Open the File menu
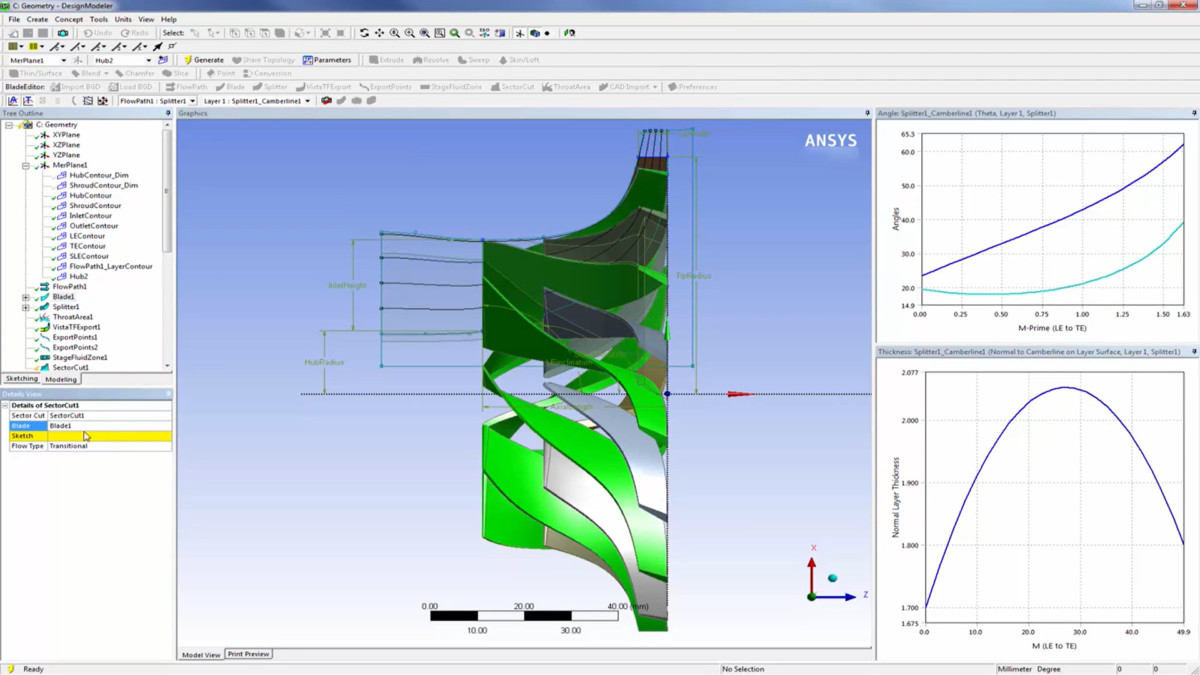Image resolution: width=1200 pixels, height=675 pixels. (x=14, y=19)
